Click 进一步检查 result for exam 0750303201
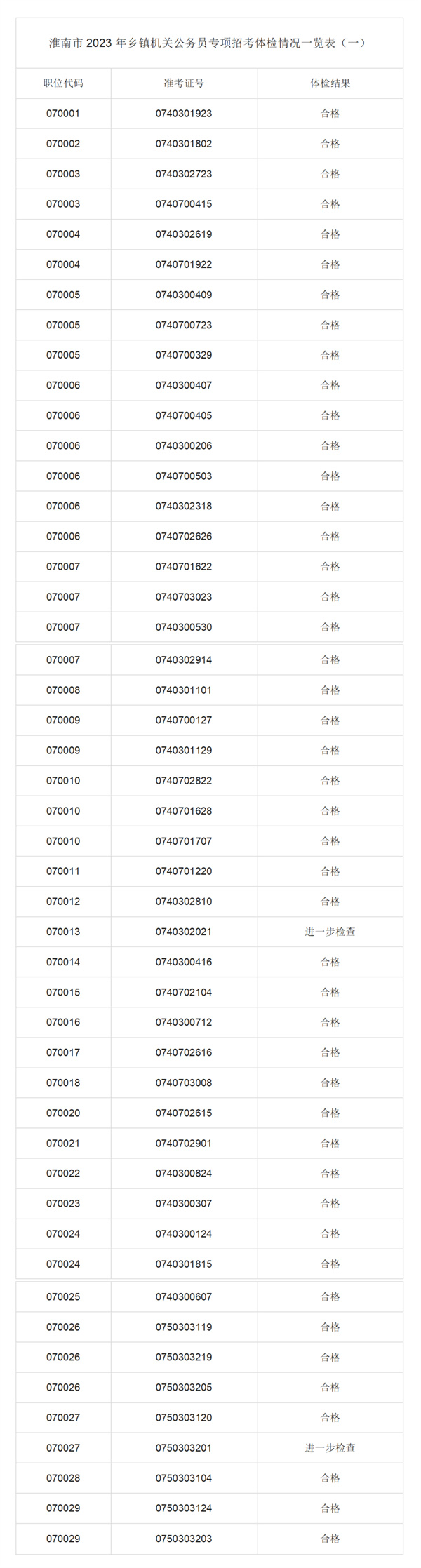 pos(330,1447)
